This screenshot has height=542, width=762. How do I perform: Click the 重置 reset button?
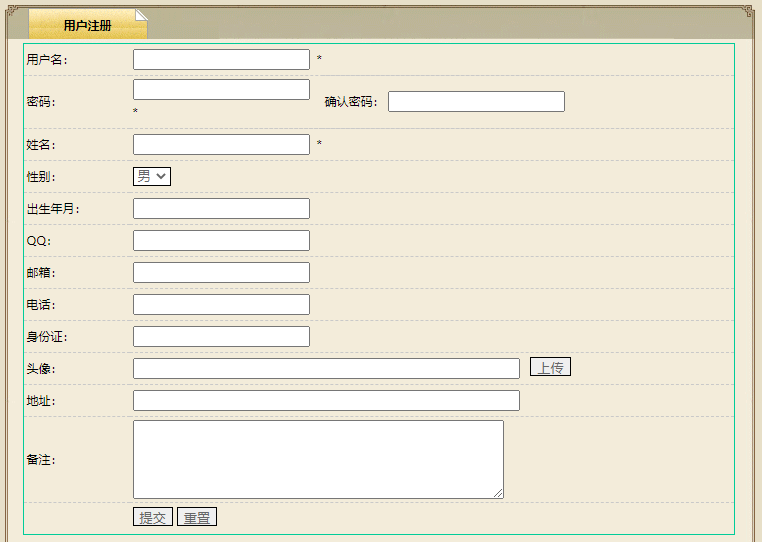pyautogui.click(x=197, y=516)
